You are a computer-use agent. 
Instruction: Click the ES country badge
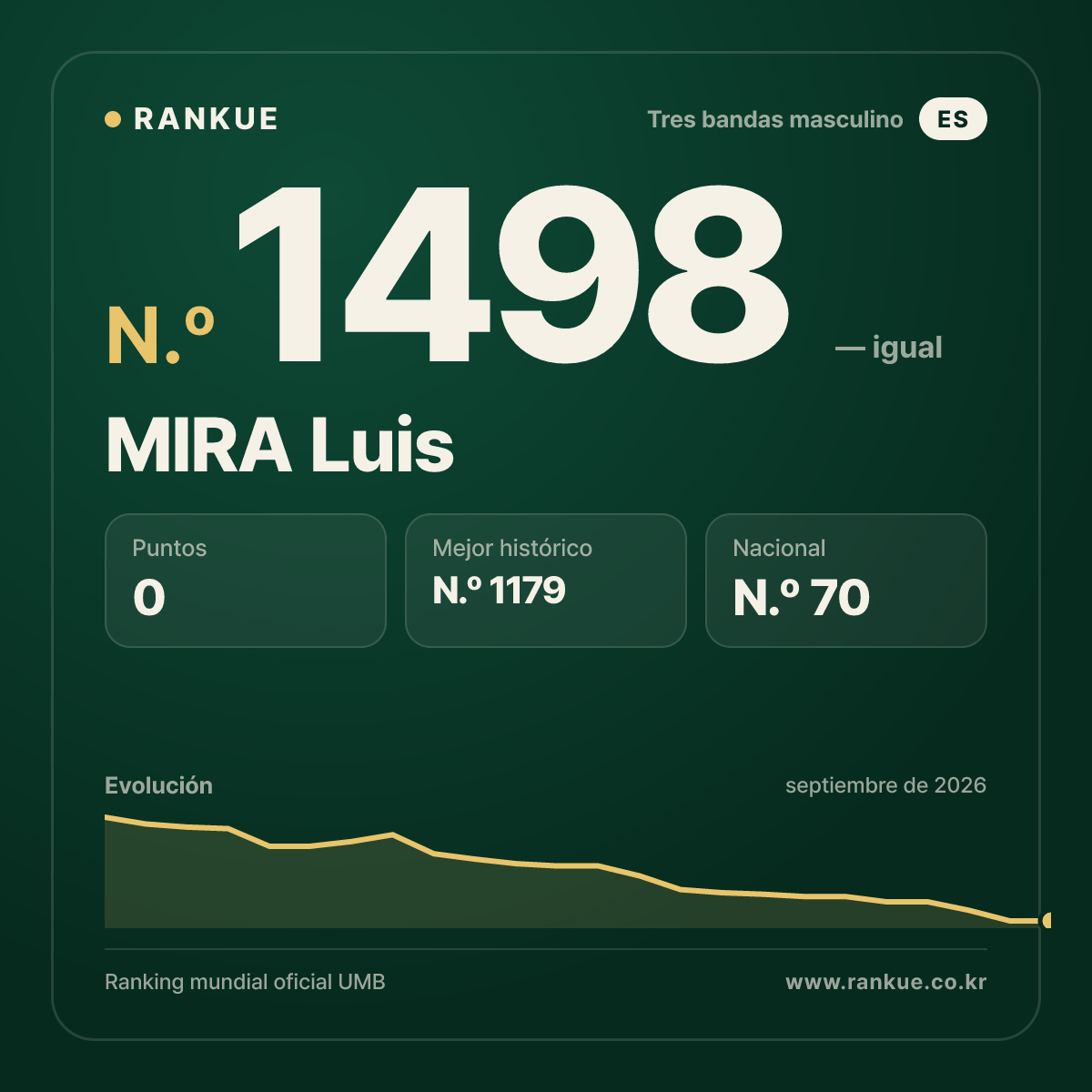(x=953, y=119)
